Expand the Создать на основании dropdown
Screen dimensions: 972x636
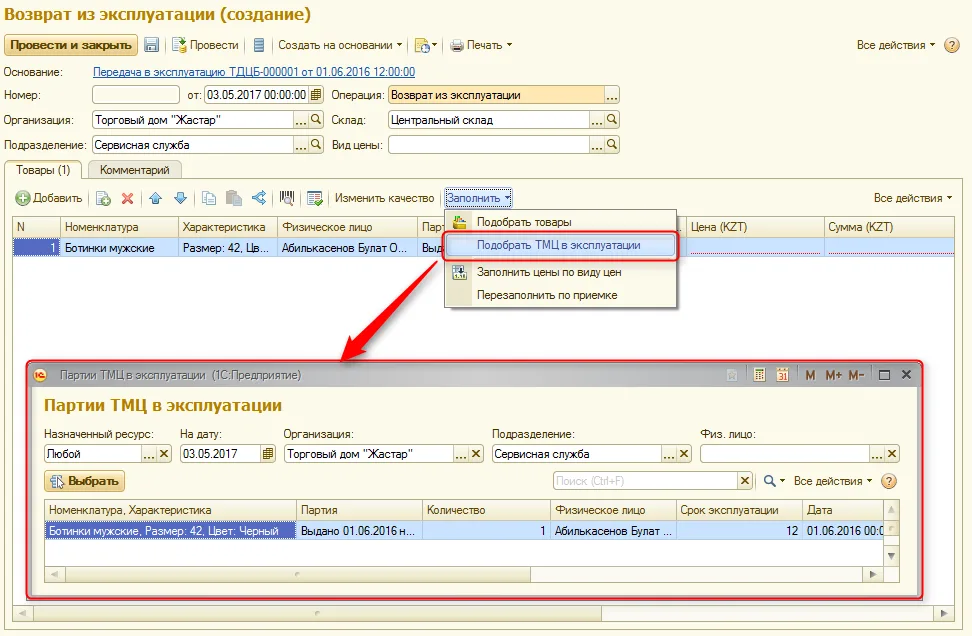pos(340,45)
